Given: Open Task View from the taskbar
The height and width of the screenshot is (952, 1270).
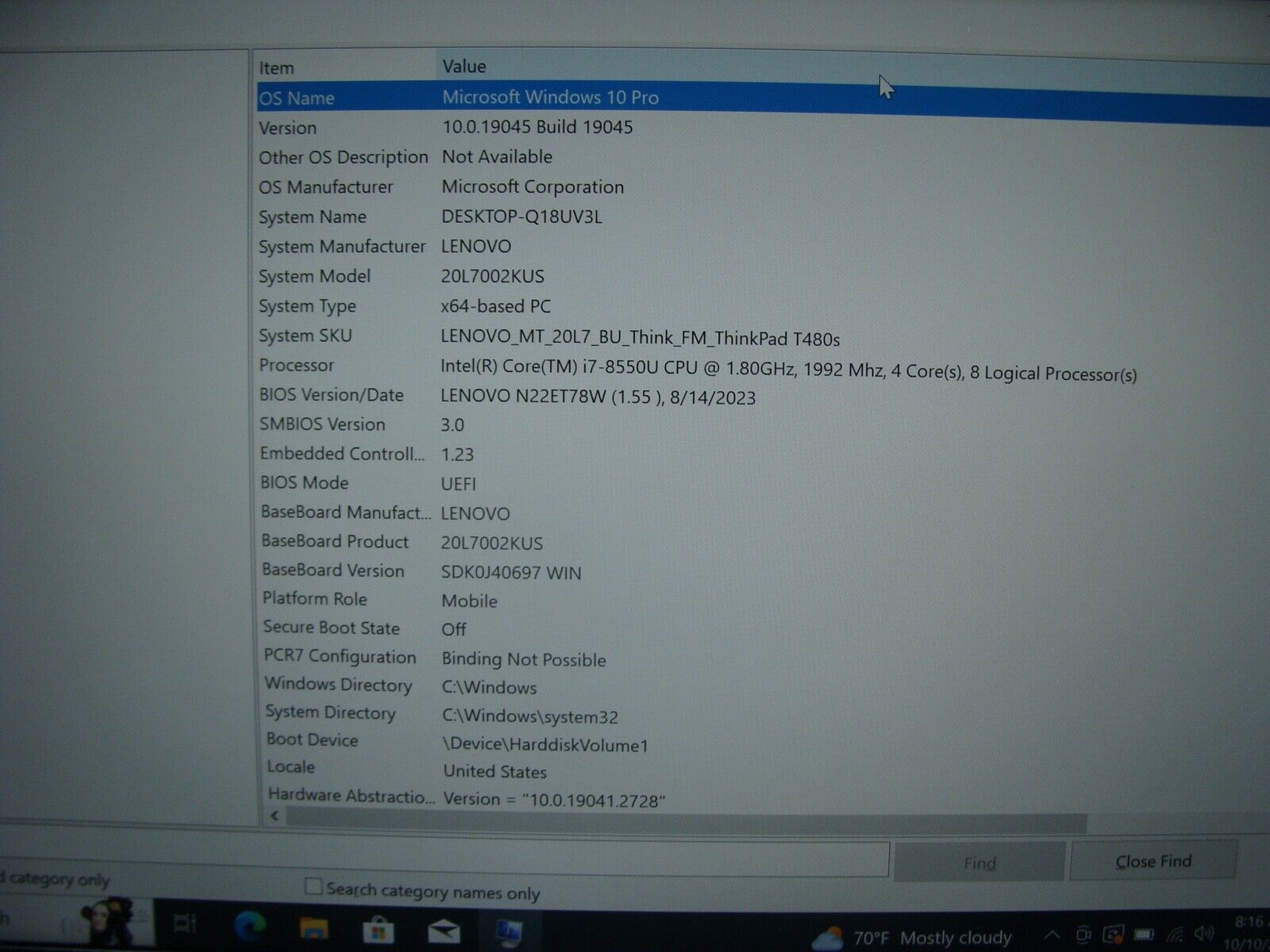Looking at the screenshot, I should (185, 923).
